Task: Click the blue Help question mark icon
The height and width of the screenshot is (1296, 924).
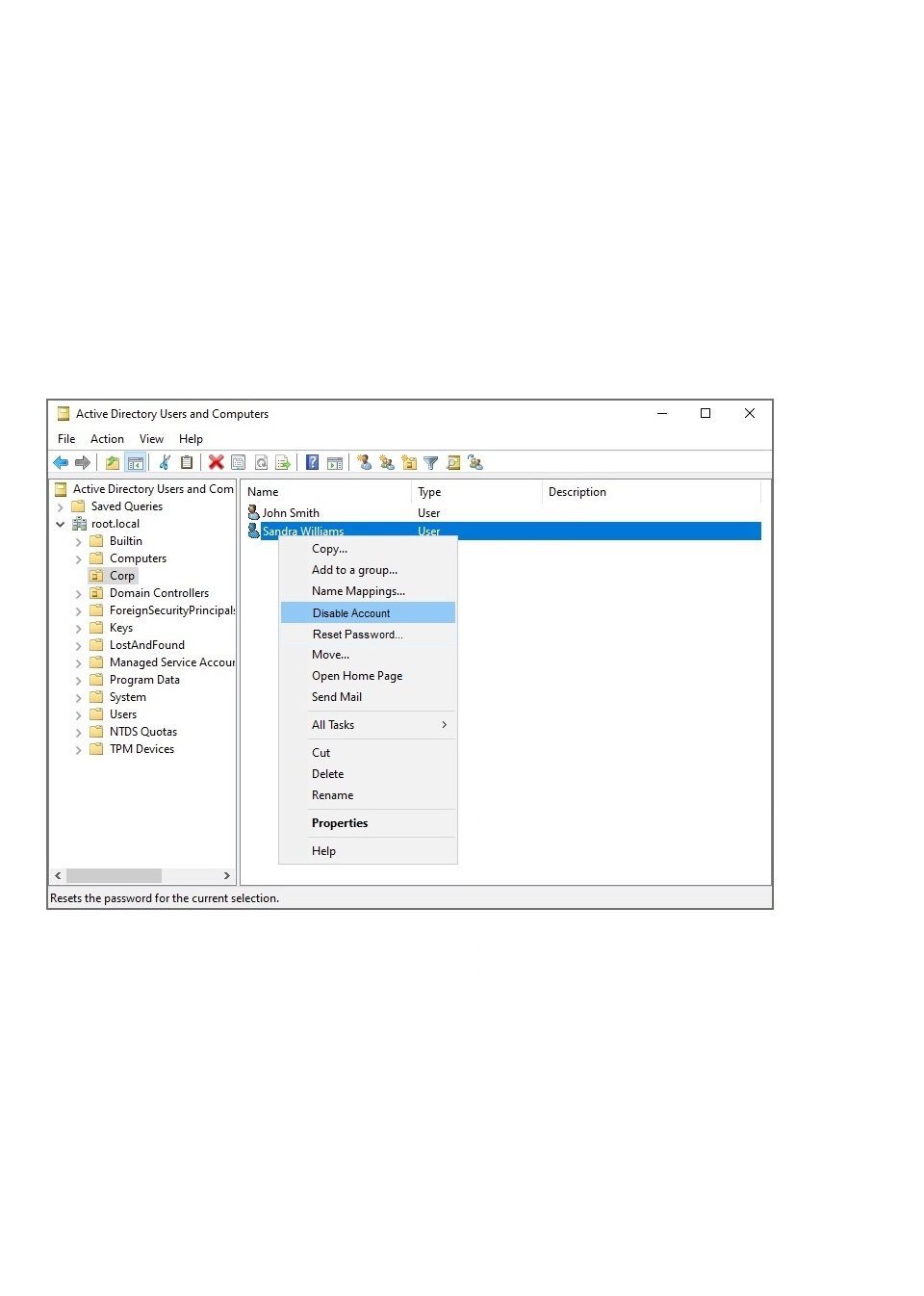Action: 313,463
